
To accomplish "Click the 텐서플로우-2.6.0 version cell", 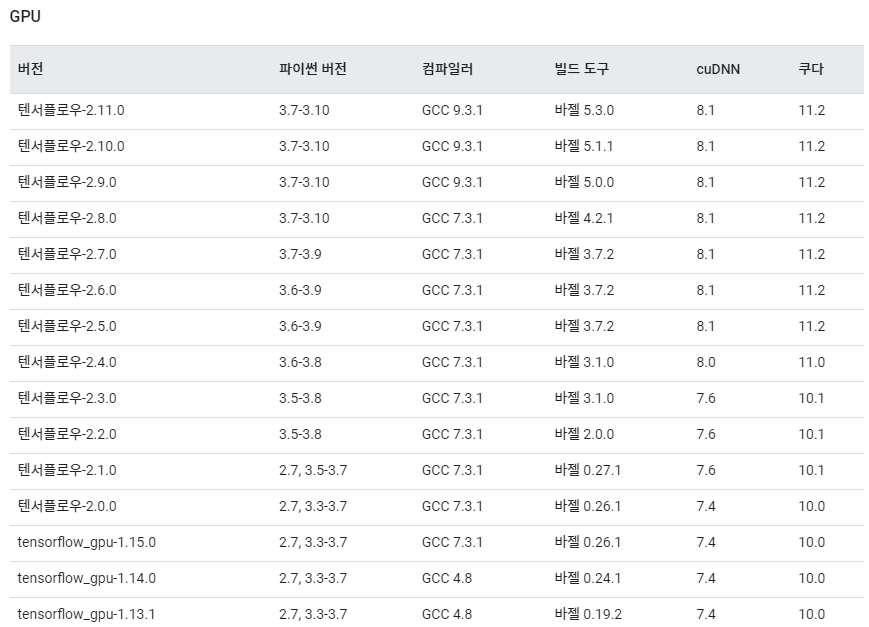I will pyautogui.click(x=67, y=290).
